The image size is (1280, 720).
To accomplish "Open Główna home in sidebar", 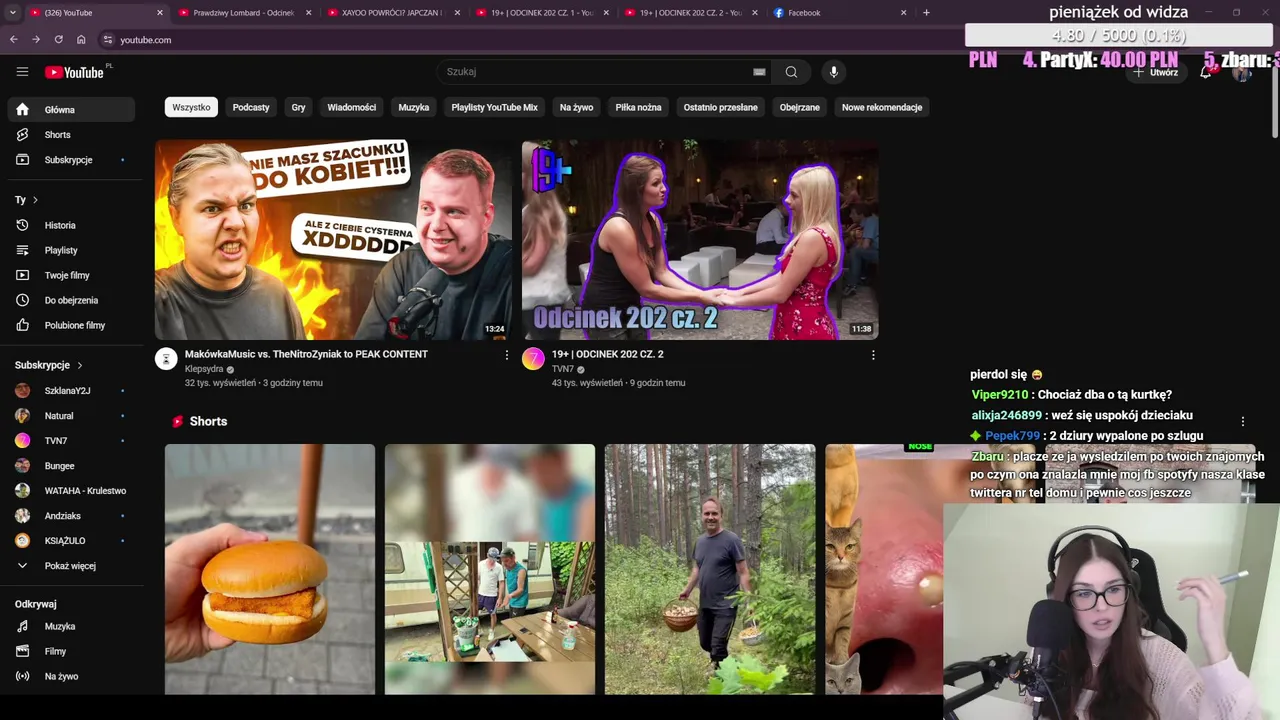I will [71, 110].
